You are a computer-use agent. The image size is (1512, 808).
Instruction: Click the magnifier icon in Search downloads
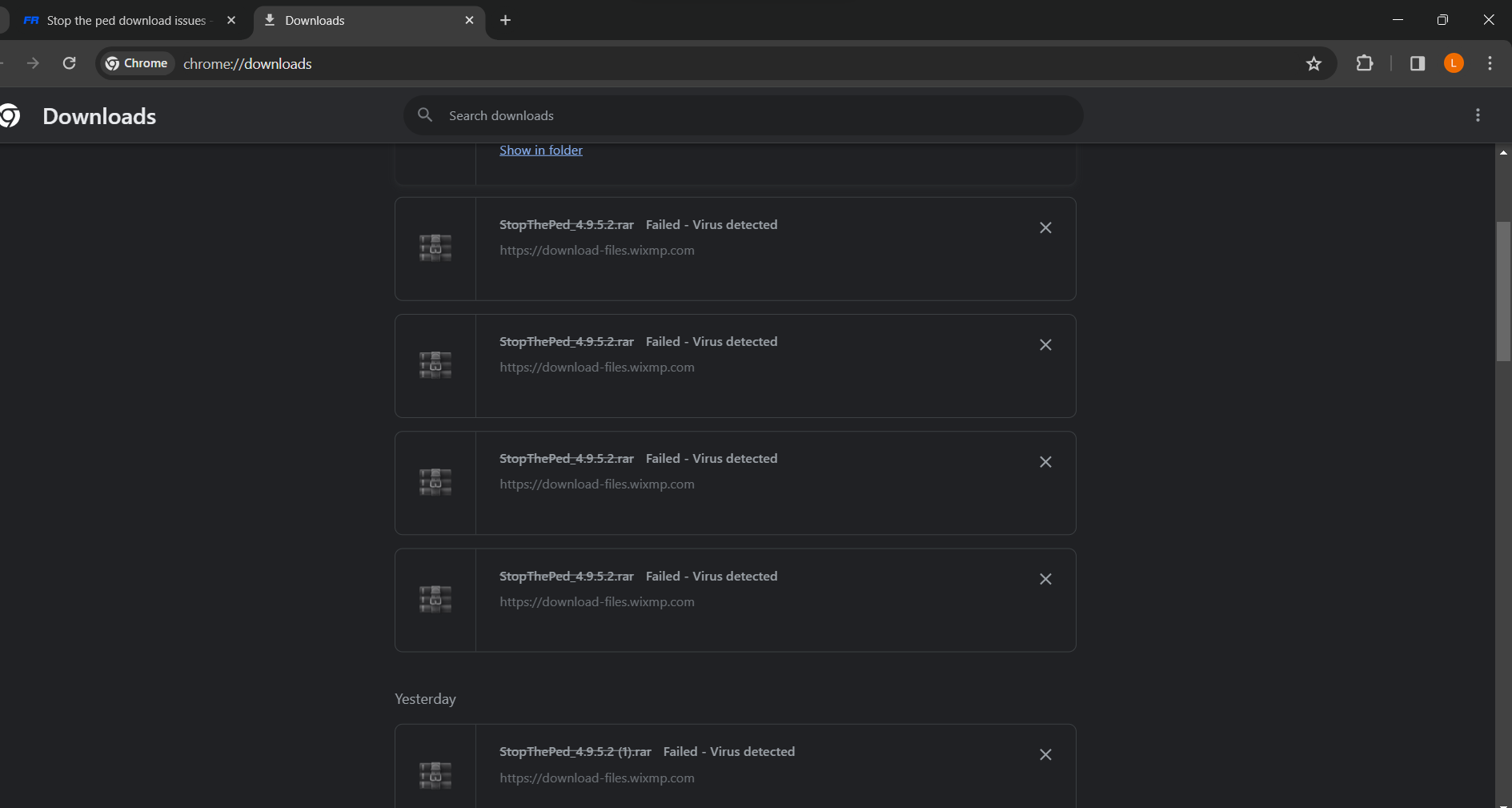click(x=425, y=115)
